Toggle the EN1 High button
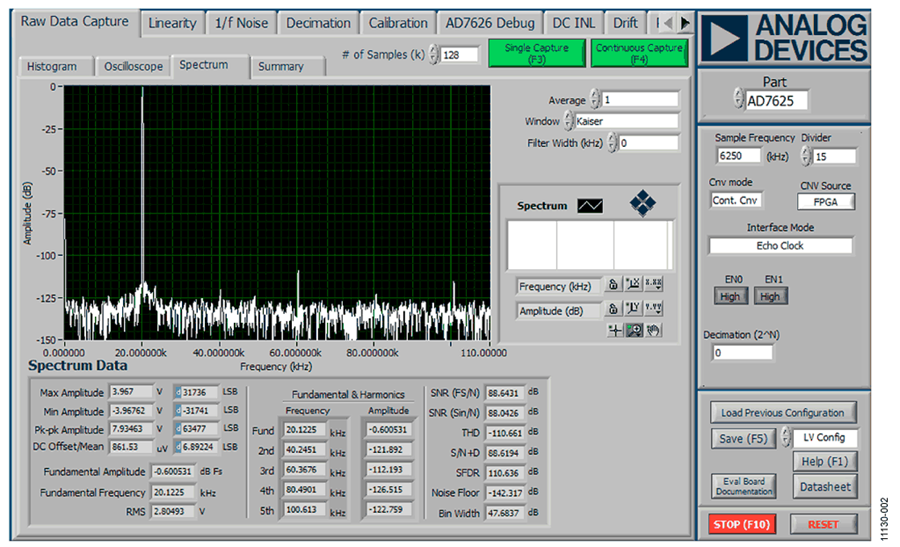The width and height of the screenshot is (900, 547). click(770, 296)
